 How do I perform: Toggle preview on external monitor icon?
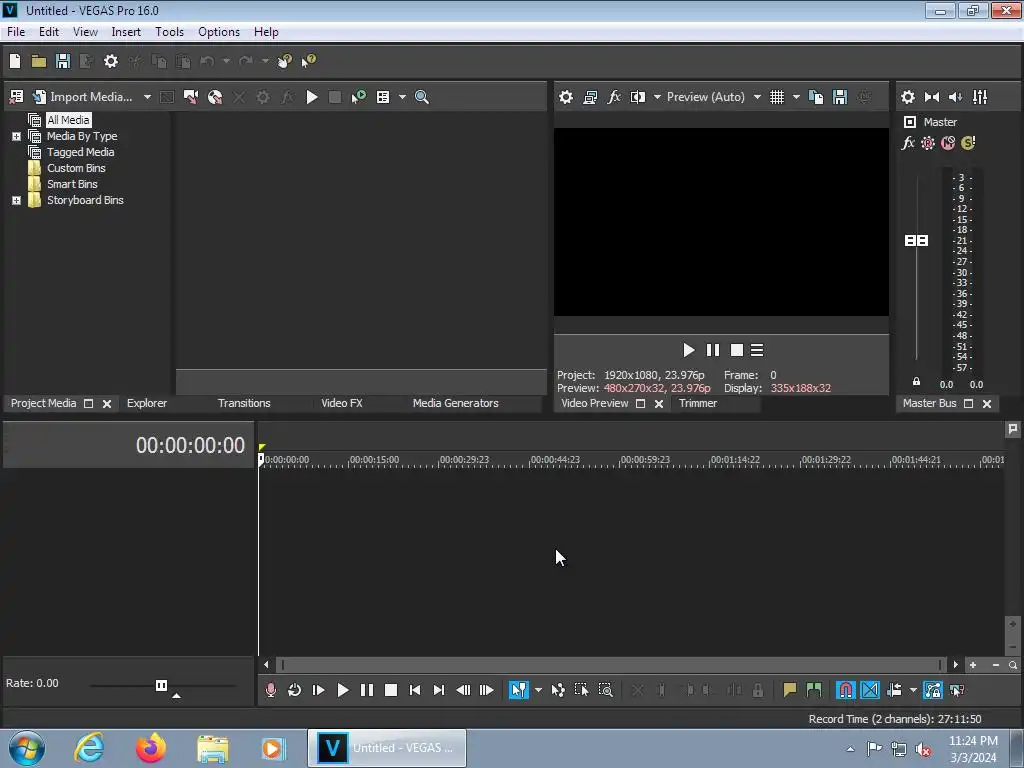[x=590, y=97]
